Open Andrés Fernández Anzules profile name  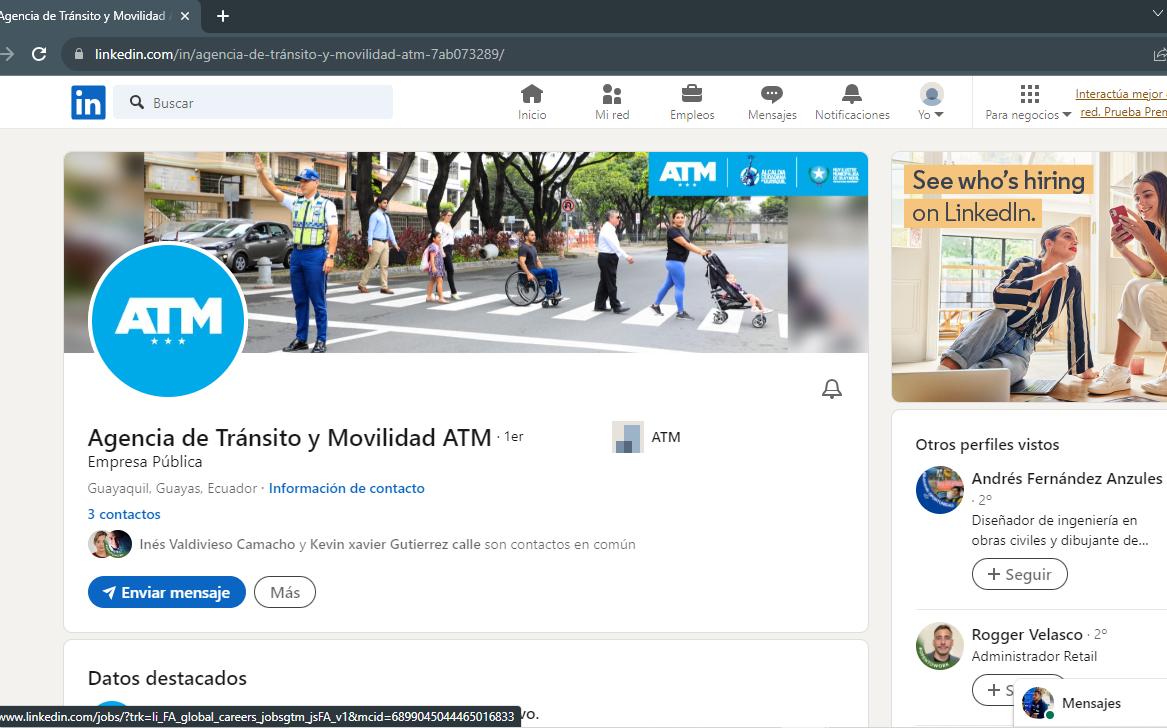click(x=1067, y=479)
